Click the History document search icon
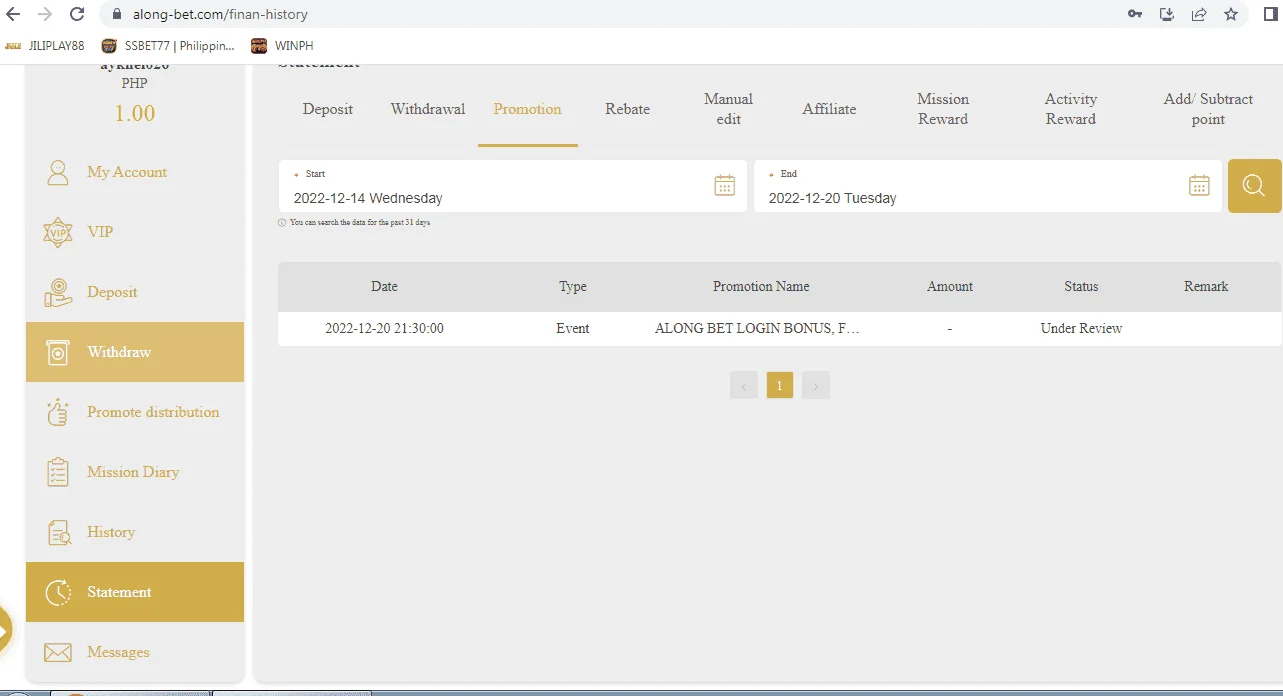Screen dimensions: 1283x696 point(58,532)
